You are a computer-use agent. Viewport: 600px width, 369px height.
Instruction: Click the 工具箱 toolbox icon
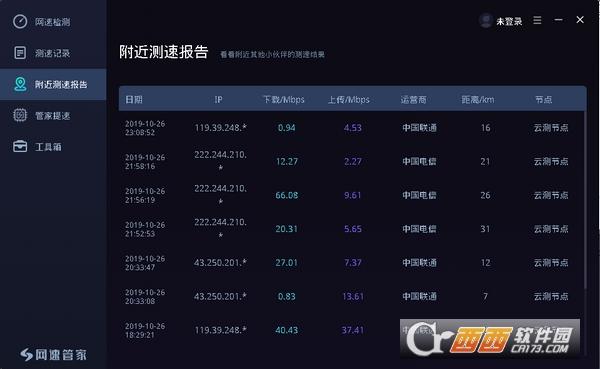click(20, 147)
